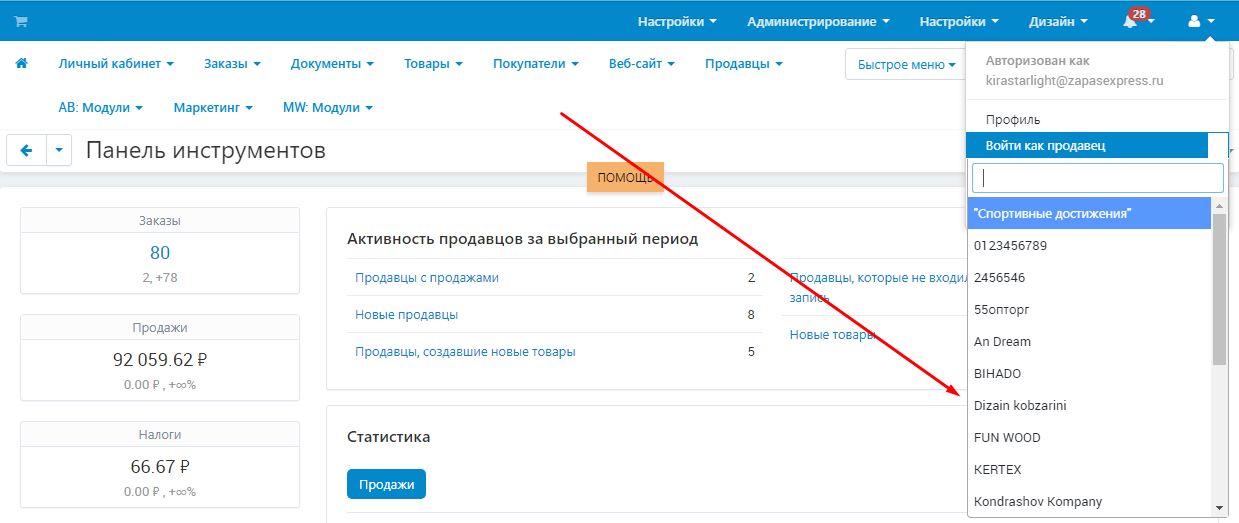Click the Продажи statistics button
The height and width of the screenshot is (523, 1239).
click(386, 484)
